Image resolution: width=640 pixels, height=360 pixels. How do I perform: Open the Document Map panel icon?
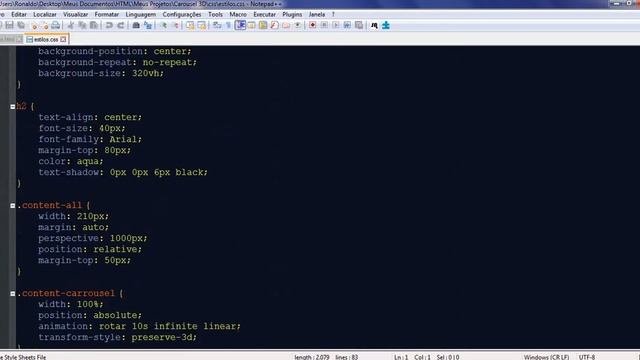click(263, 25)
